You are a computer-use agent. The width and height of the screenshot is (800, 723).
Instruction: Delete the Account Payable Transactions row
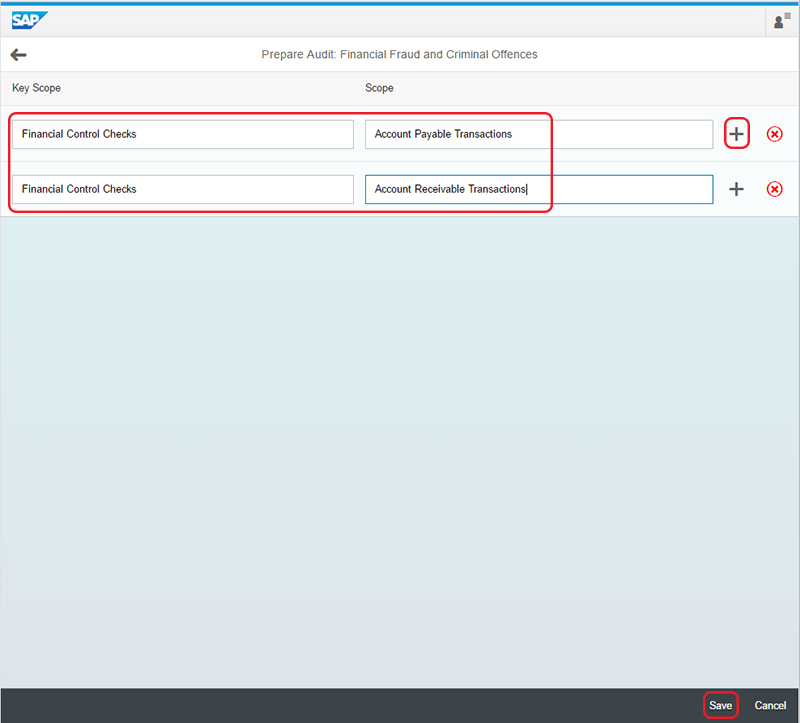[774, 134]
